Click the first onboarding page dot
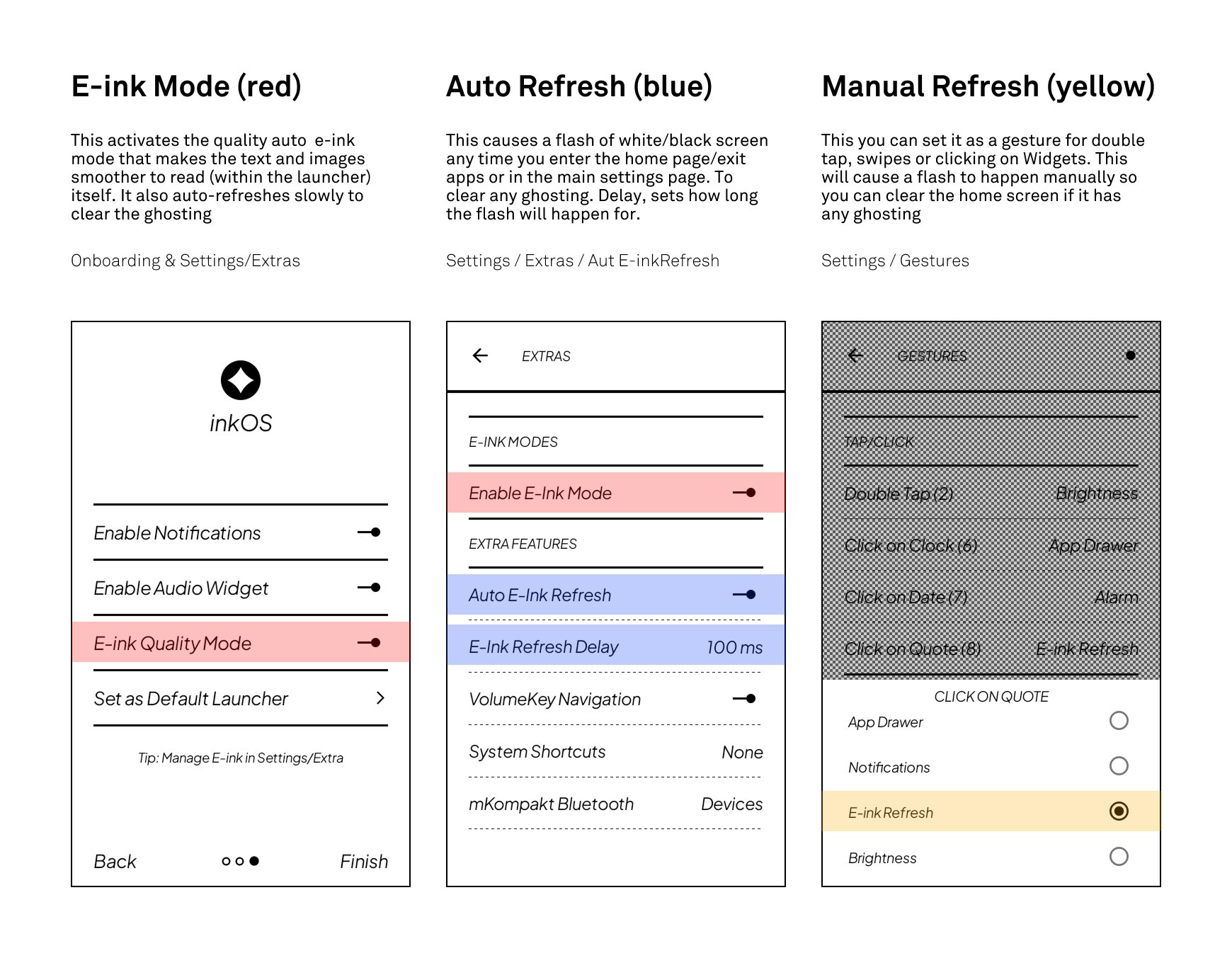 coord(226,861)
